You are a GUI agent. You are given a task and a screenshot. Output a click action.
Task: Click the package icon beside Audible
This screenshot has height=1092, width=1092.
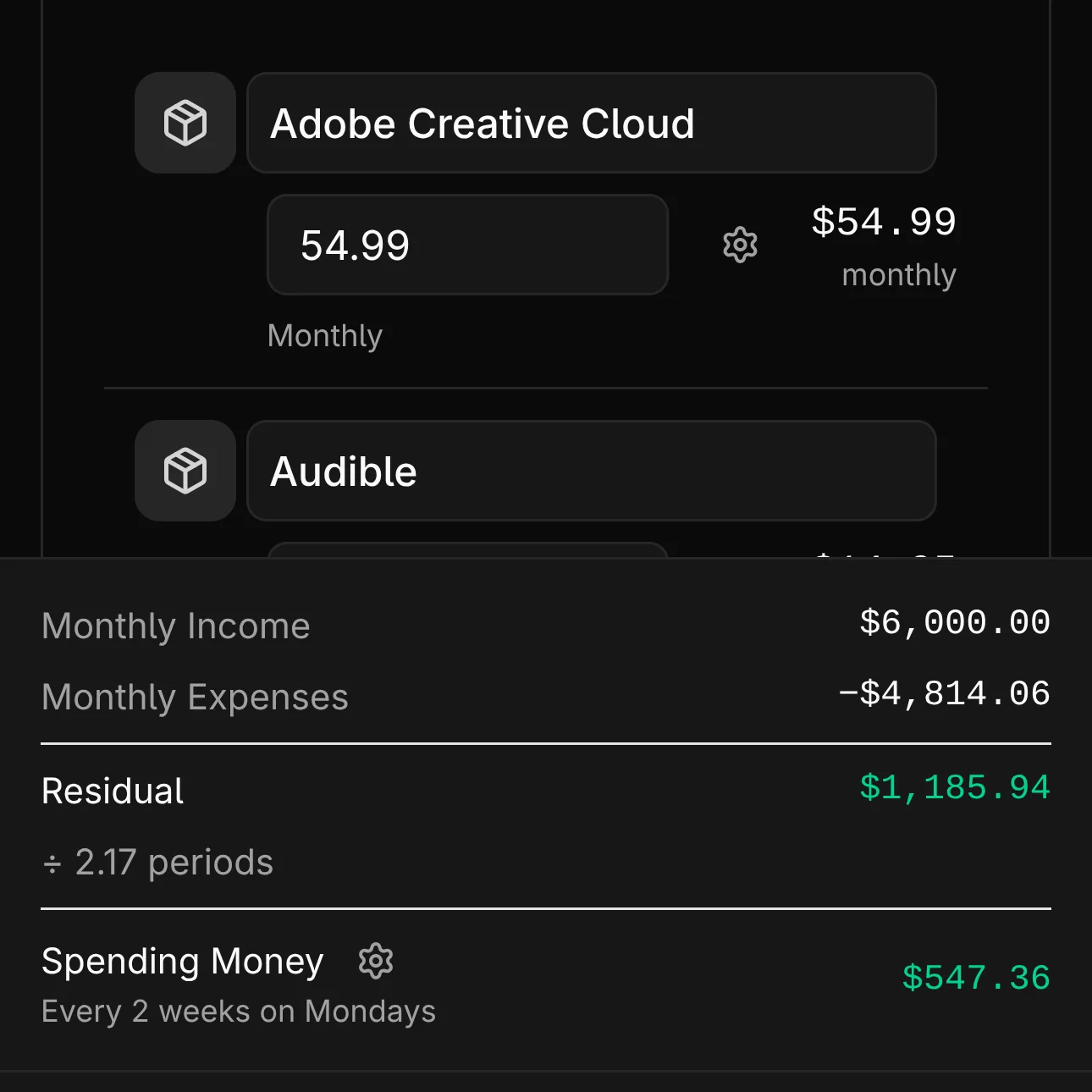point(185,472)
